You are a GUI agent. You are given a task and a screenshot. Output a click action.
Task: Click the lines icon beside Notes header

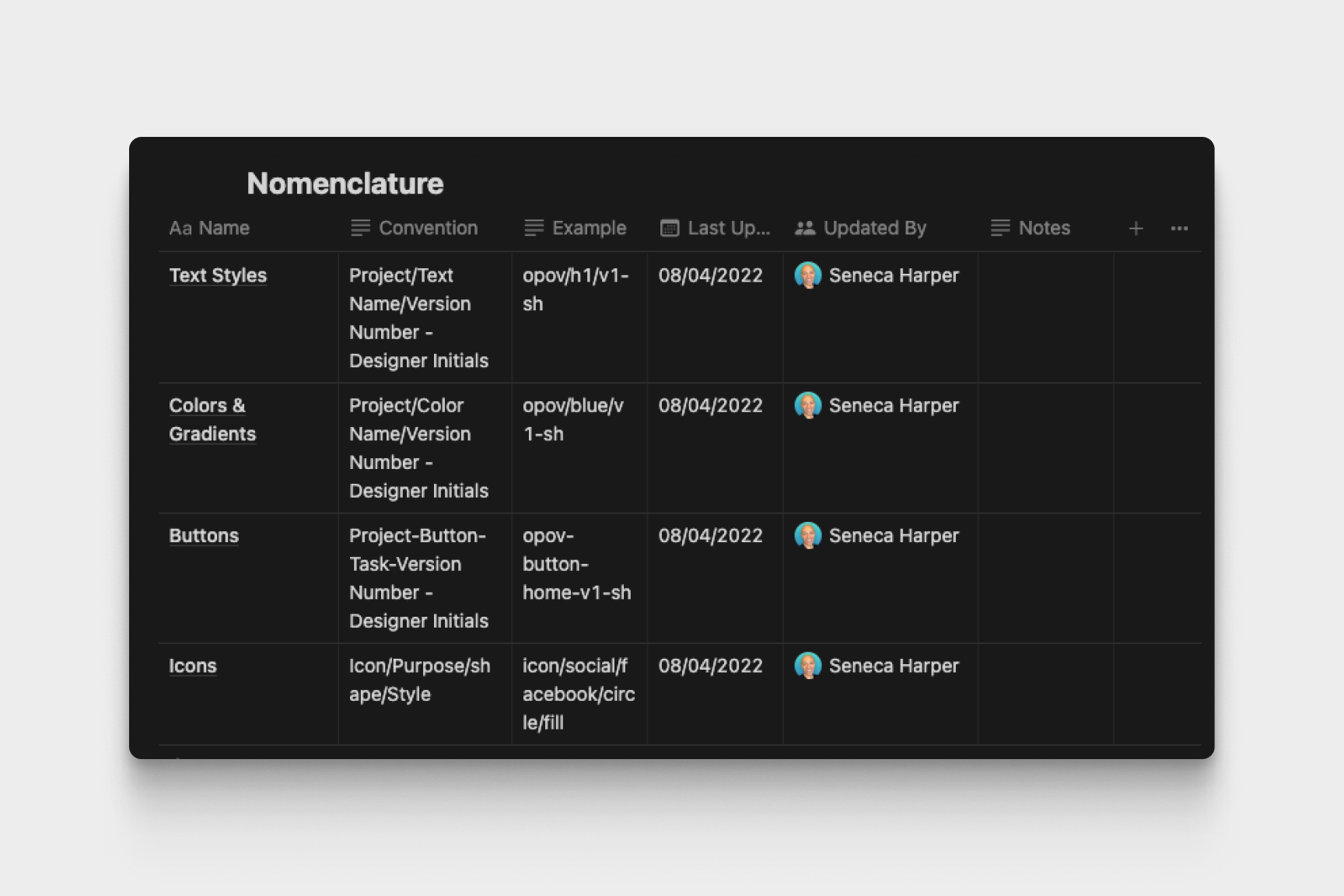(1000, 228)
